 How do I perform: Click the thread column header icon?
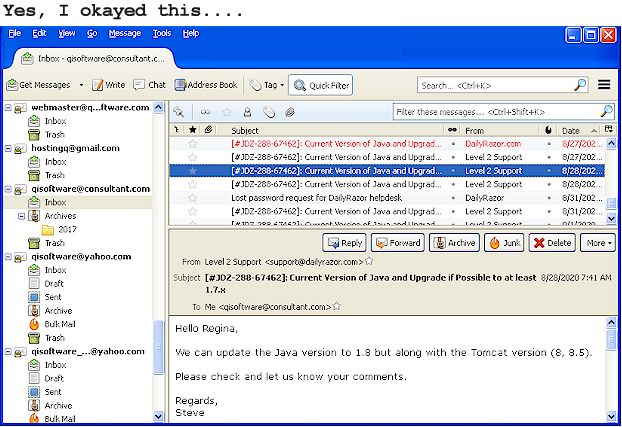(177, 130)
